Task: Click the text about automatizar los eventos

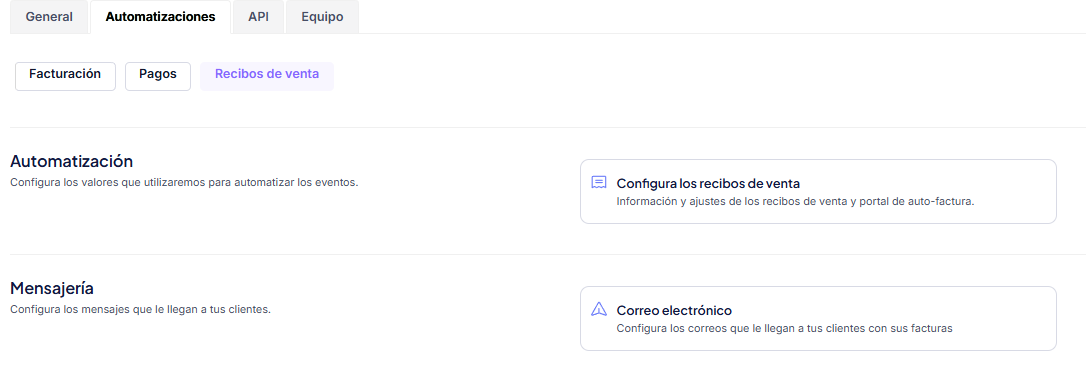Action: (184, 183)
